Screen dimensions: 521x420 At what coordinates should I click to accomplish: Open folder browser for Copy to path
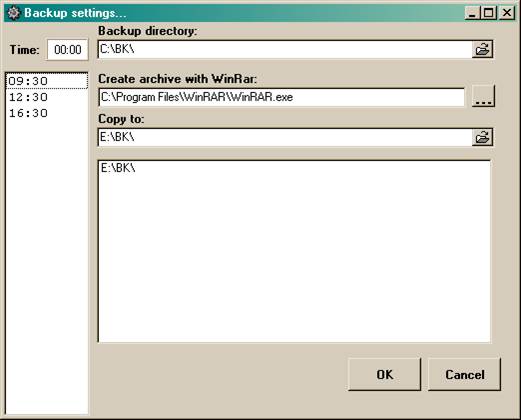pos(482,137)
